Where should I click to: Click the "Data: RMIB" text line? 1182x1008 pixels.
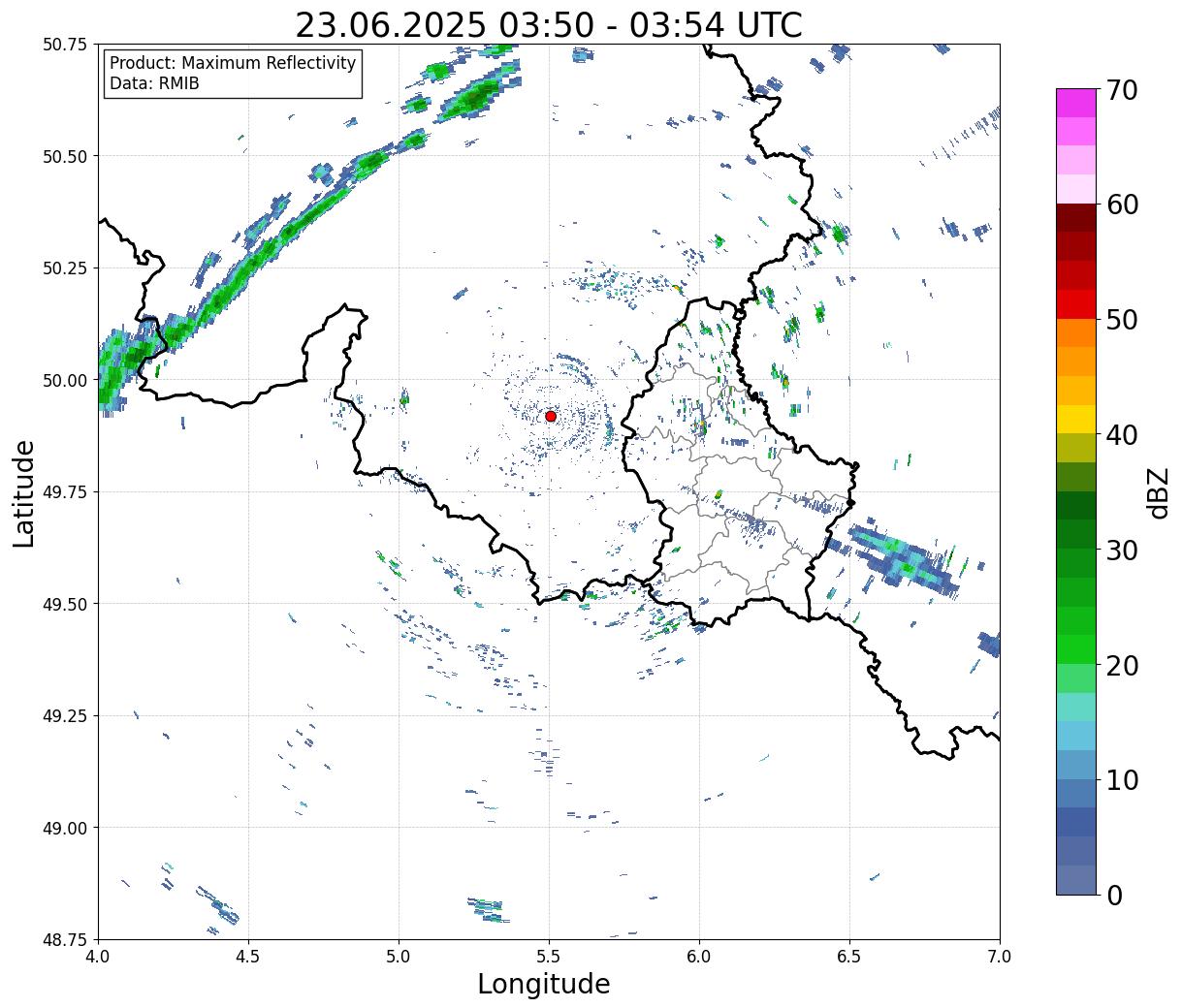[x=154, y=83]
